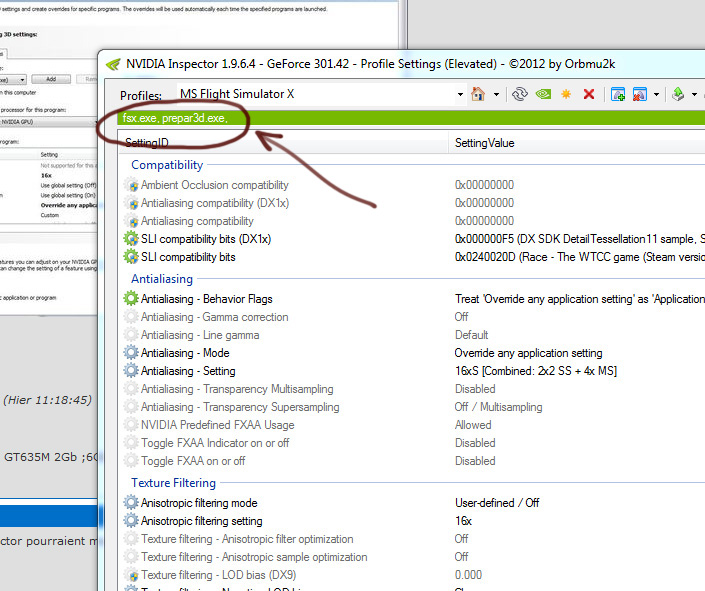Viewport: 705px width, 591px height.
Task: Select the Antialiasing group header
Action: click(162, 279)
